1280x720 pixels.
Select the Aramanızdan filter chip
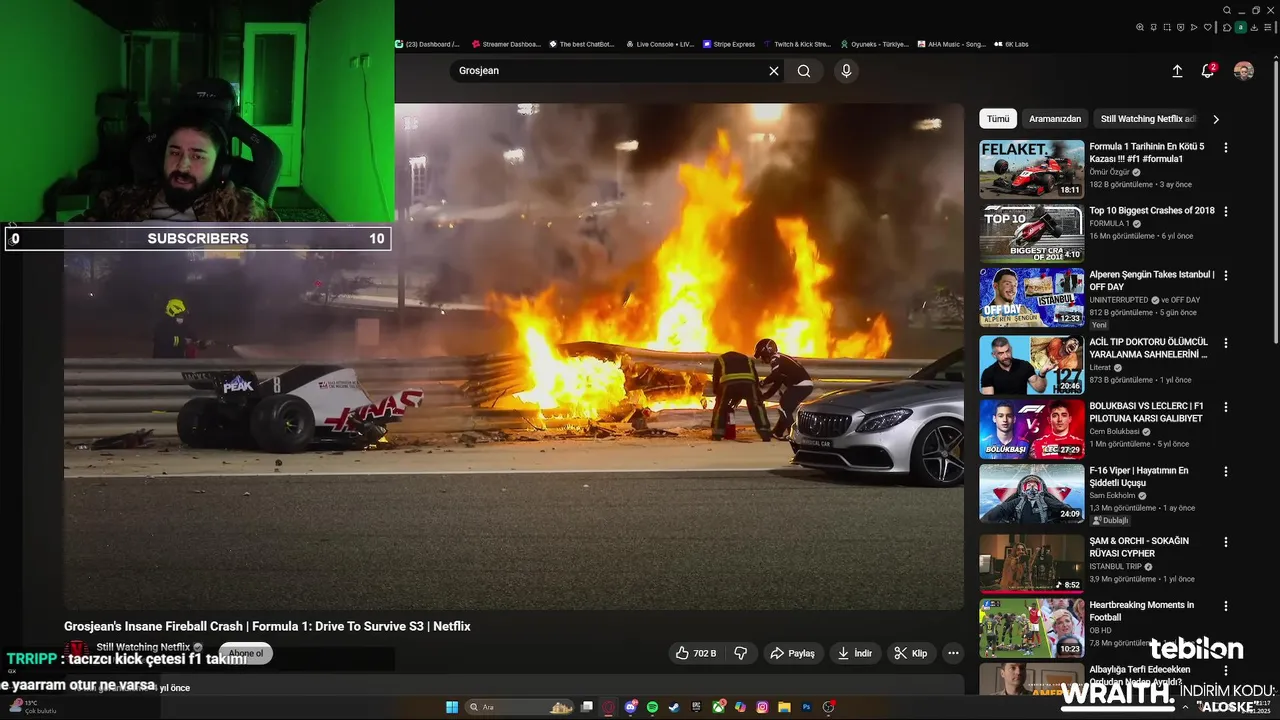[x=1055, y=119]
